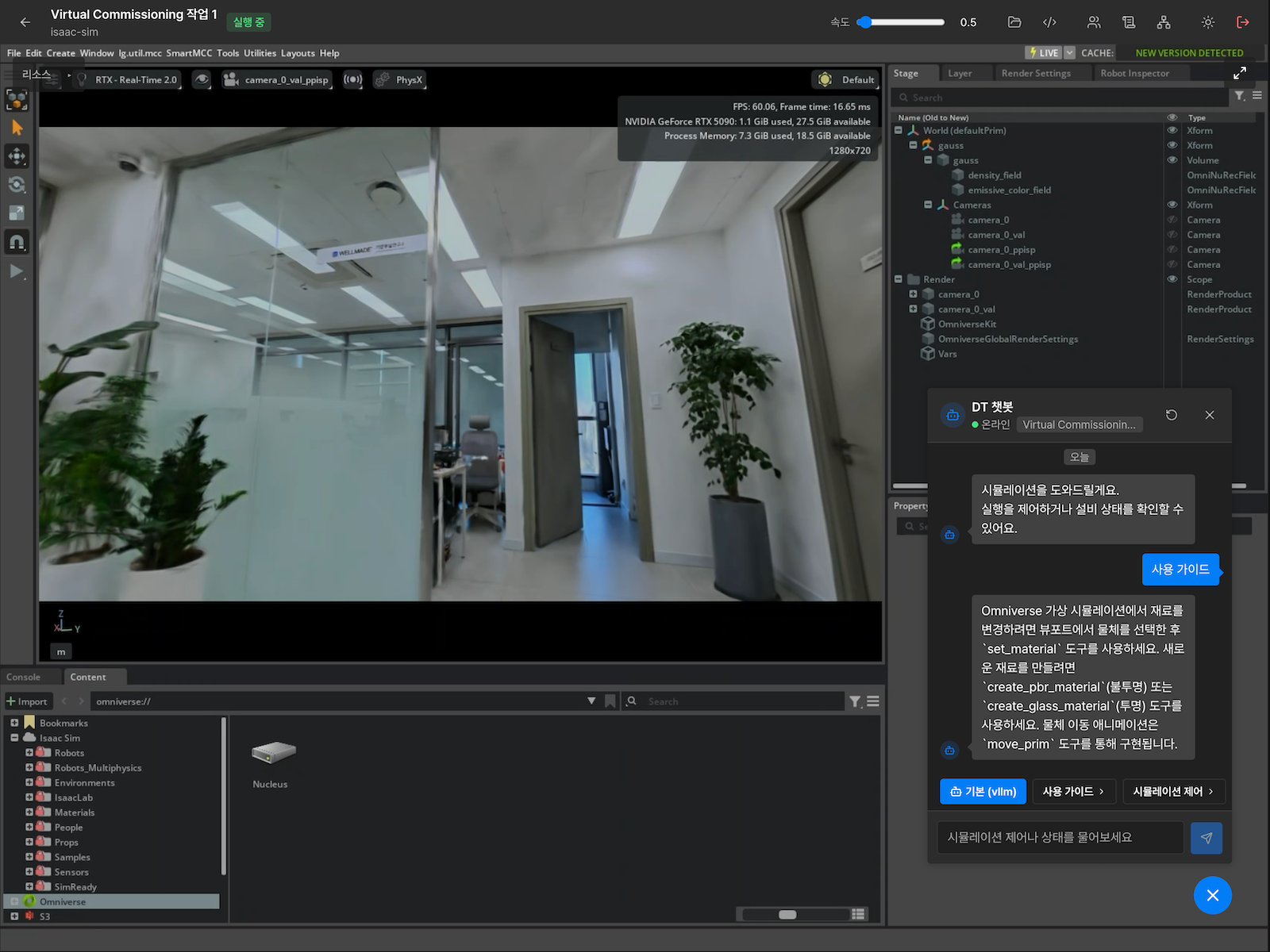
Task: Toggle visibility of Render scope
Action: point(1172,279)
